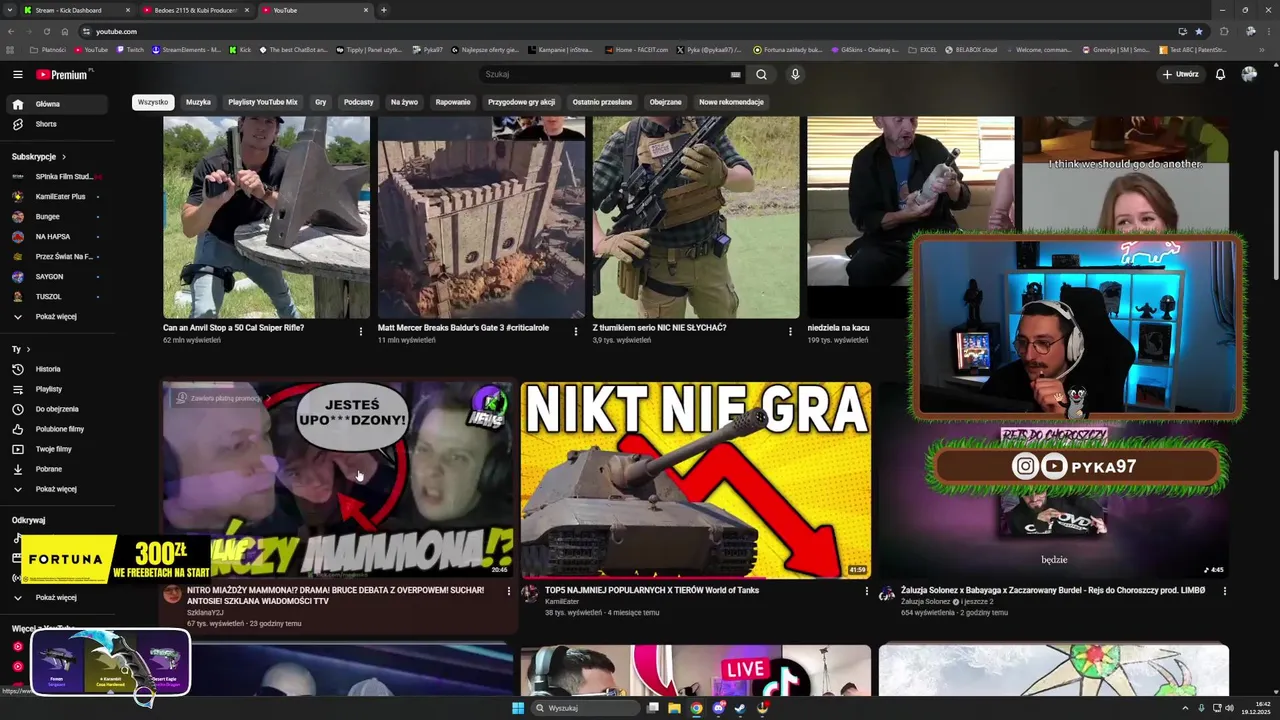Screen dimensions: 1280x720
Task: Open options for TOPS World of Tanks video
Action: tap(866, 591)
